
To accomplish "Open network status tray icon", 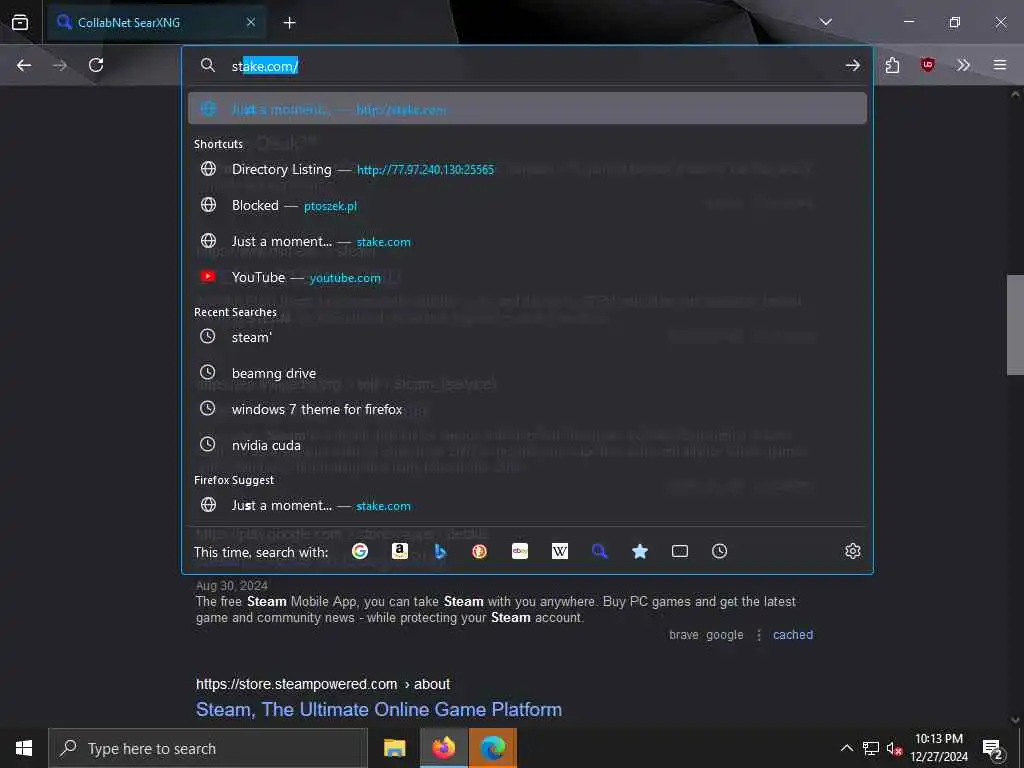I will [x=871, y=748].
